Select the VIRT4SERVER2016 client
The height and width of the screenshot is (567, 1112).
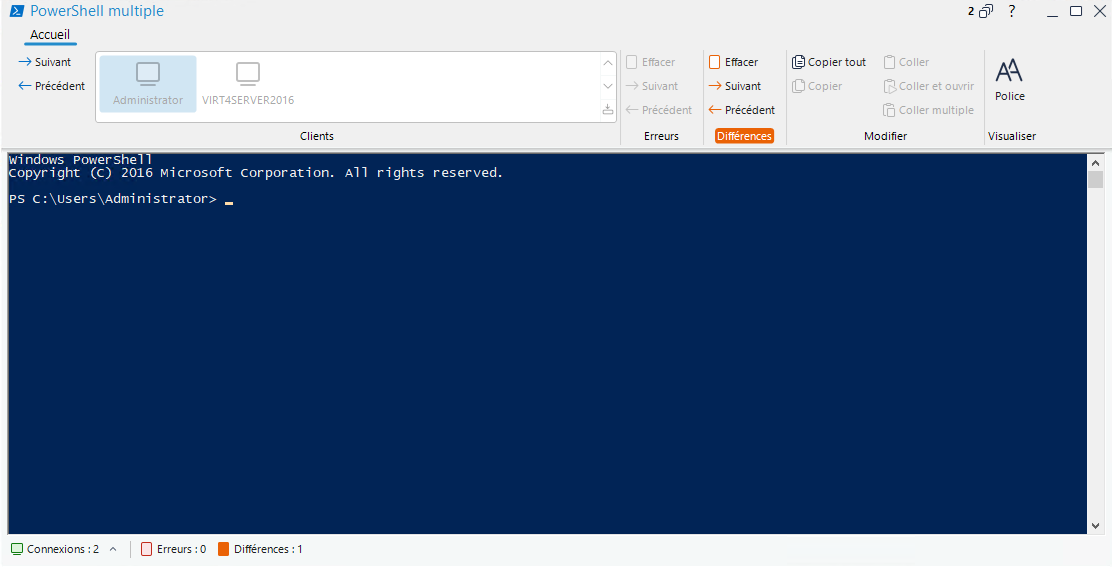pyautogui.click(x=248, y=84)
